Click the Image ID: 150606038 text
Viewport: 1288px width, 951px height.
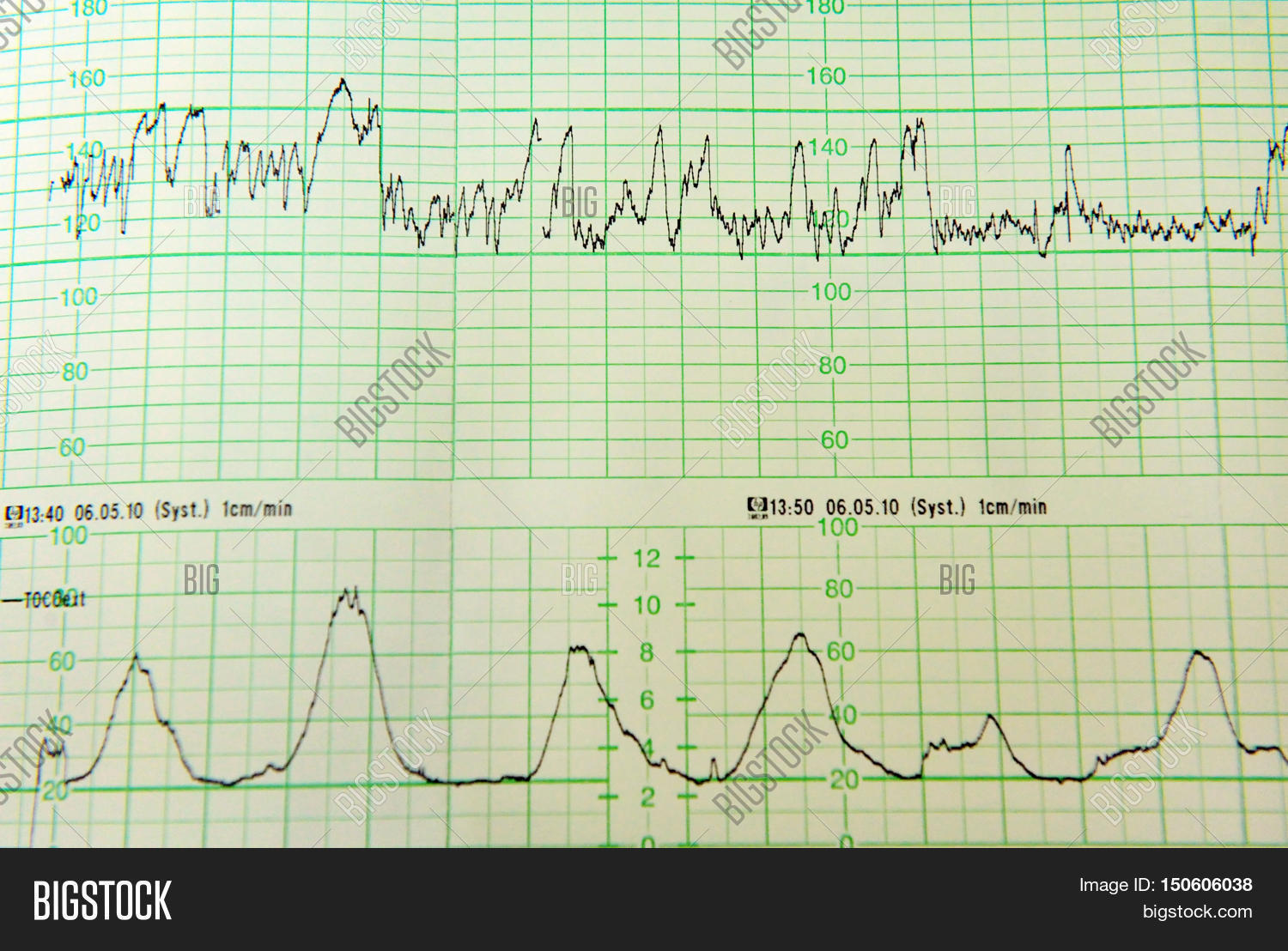pos(1165,885)
